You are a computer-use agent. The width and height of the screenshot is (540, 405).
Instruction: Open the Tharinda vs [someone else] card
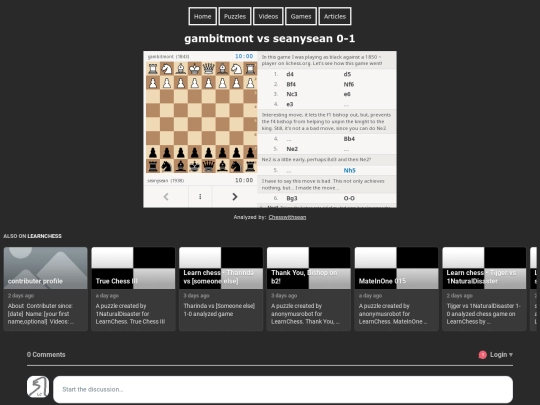pyautogui.click(x=221, y=289)
